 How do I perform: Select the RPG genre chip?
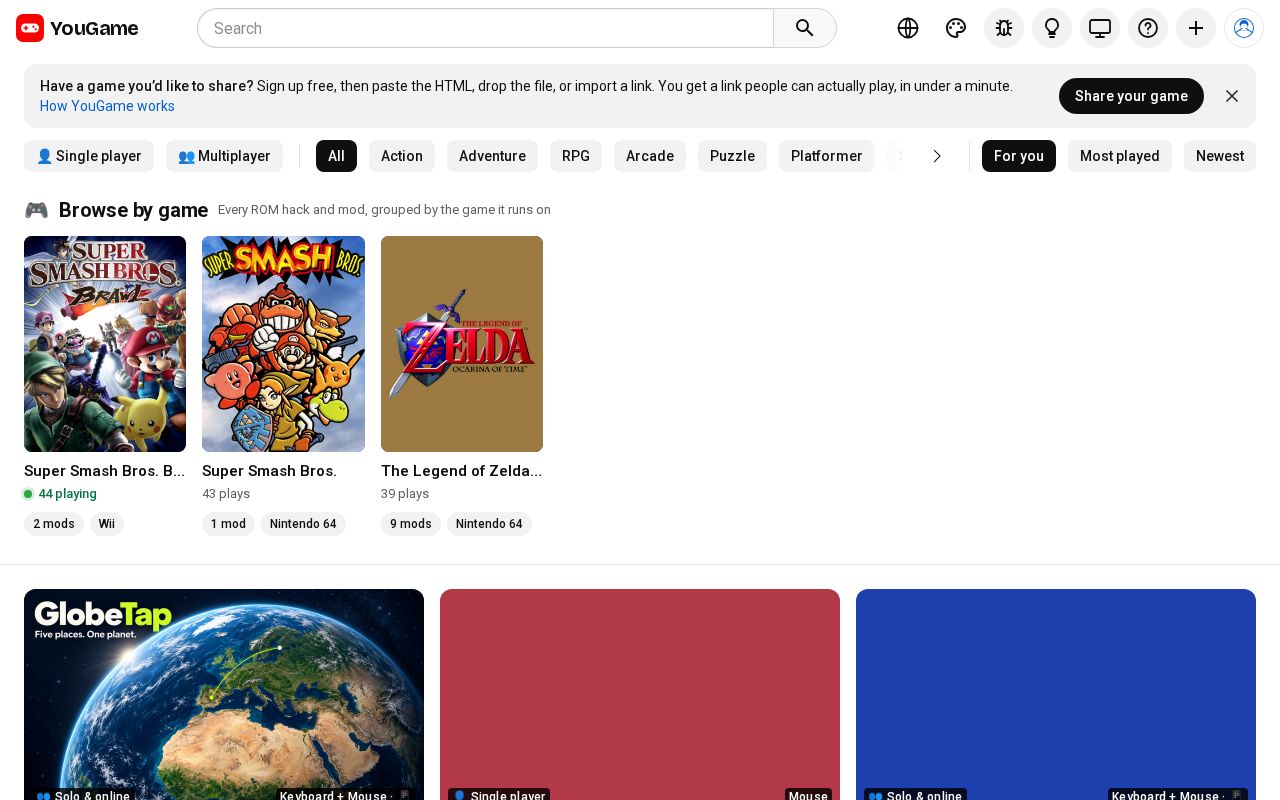pyautogui.click(x=576, y=156)
